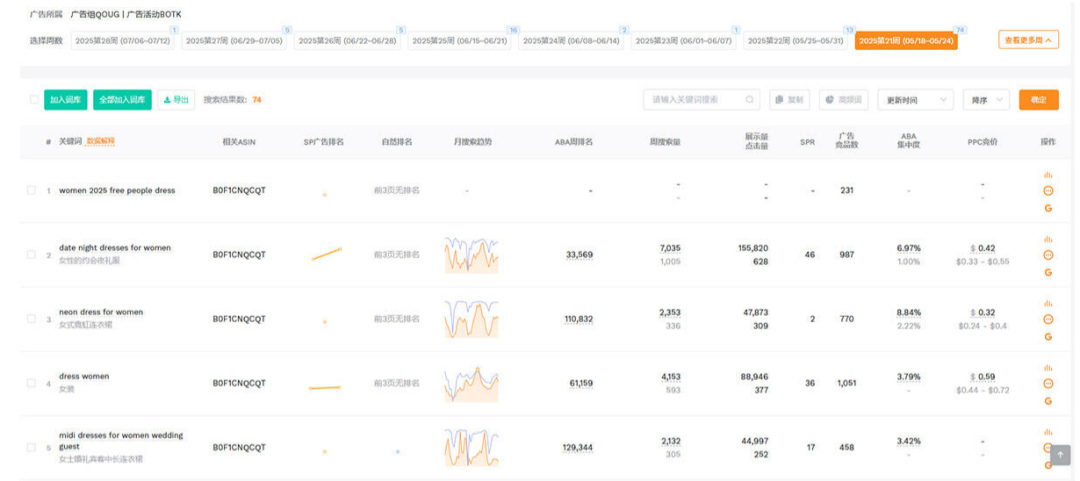Expand 查看更多周 to see more weeks
The width and height of the screenshot is (1080, 481).
point(1028,40)
